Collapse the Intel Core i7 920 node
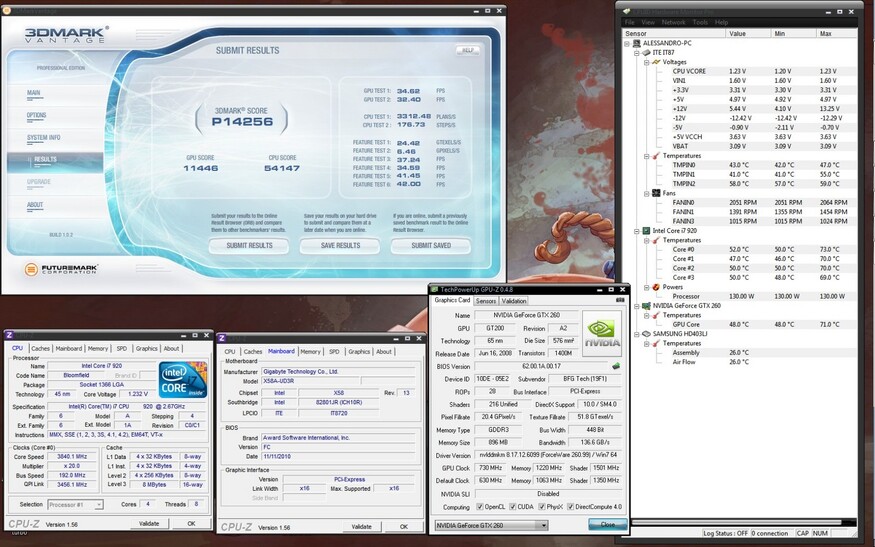875x547 pixels. pos(637,231)
